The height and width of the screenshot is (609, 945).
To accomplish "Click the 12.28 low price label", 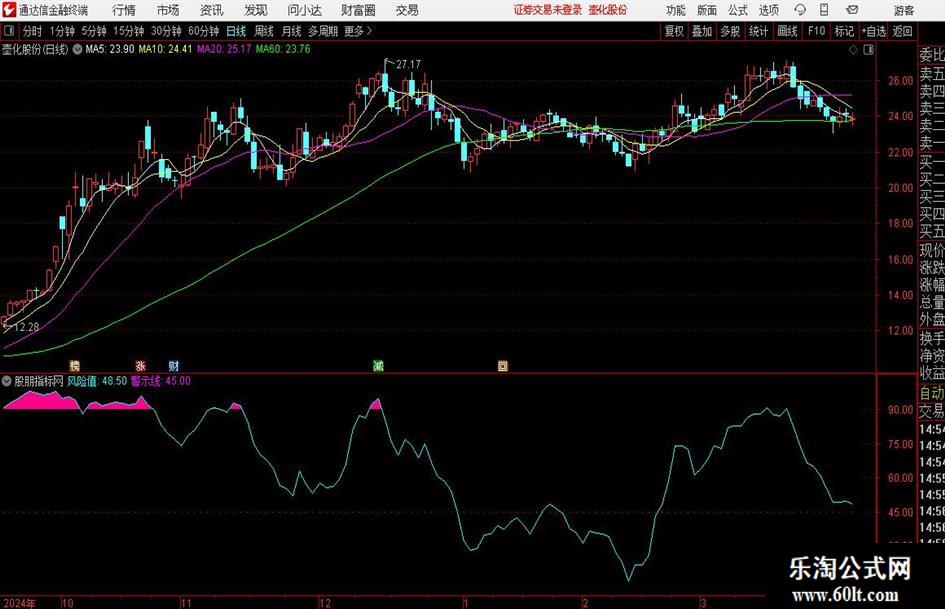I will [x=27, y=327].
